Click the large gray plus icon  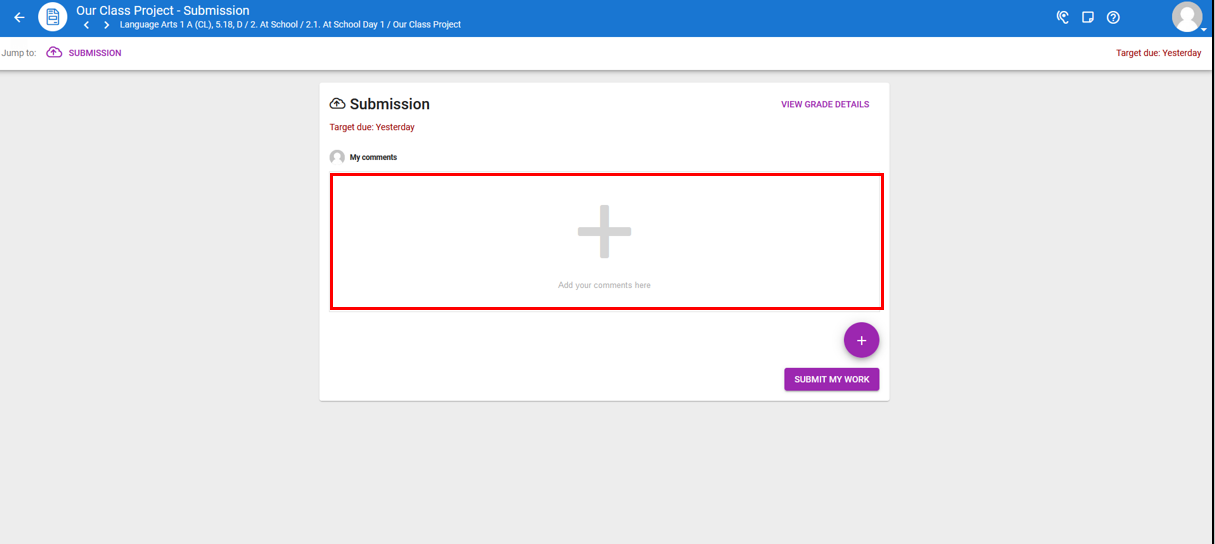pyautogui.click(x=604, y=232)
